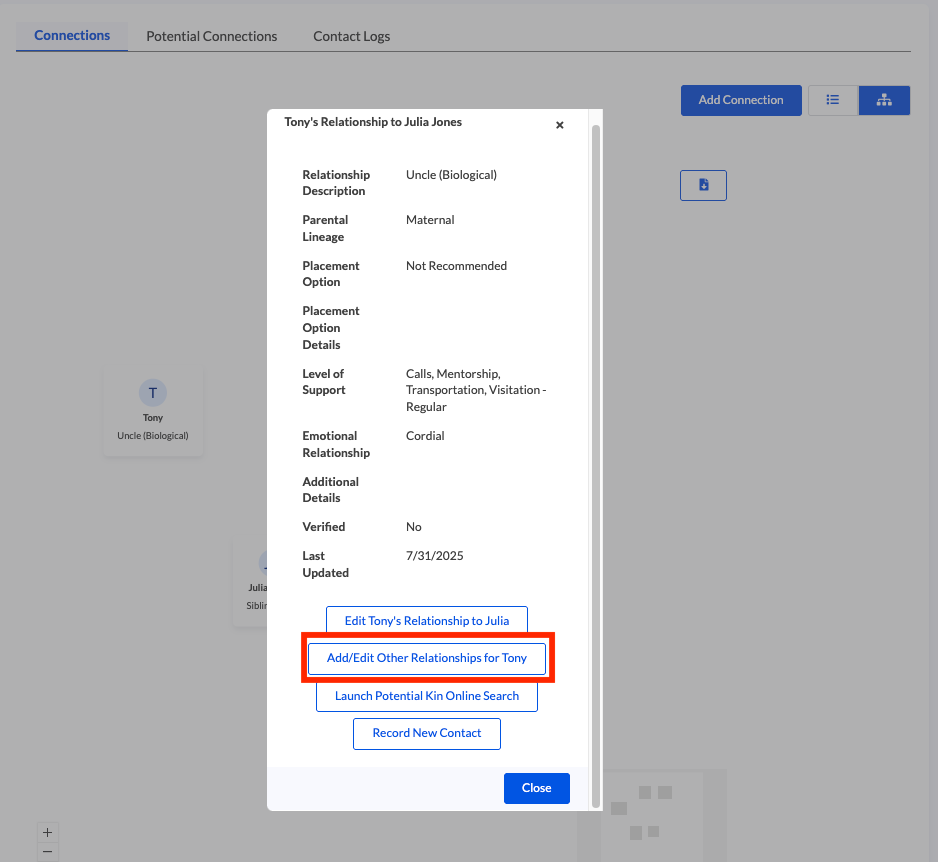Image resolution: width=938 pixels, height=862 pixels.
Task: Switch to list view icon
Action: tap(832, 100)
